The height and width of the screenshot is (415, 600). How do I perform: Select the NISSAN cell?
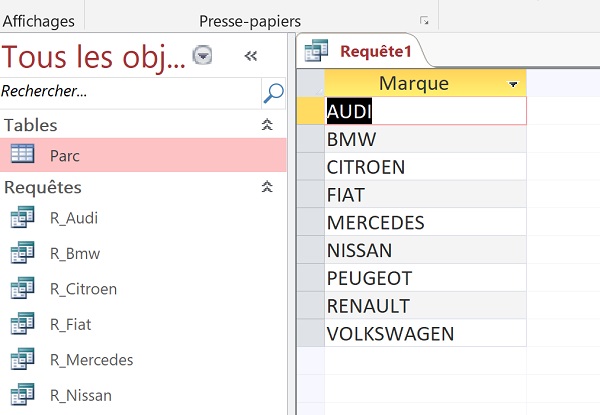(x=426, y=250)
